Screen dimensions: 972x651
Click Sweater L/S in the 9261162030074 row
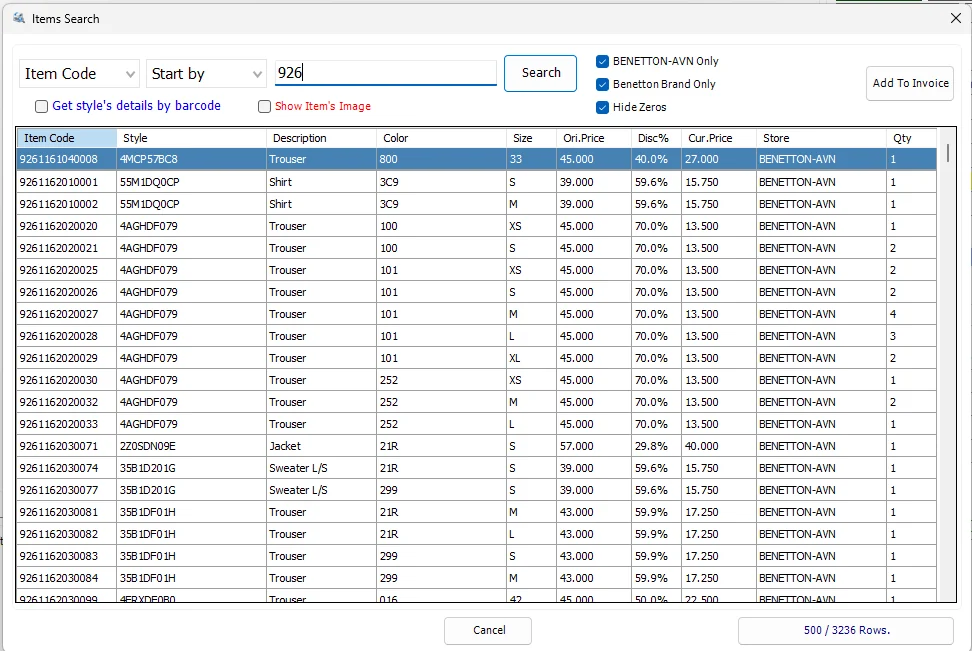[x=321, y=468]
